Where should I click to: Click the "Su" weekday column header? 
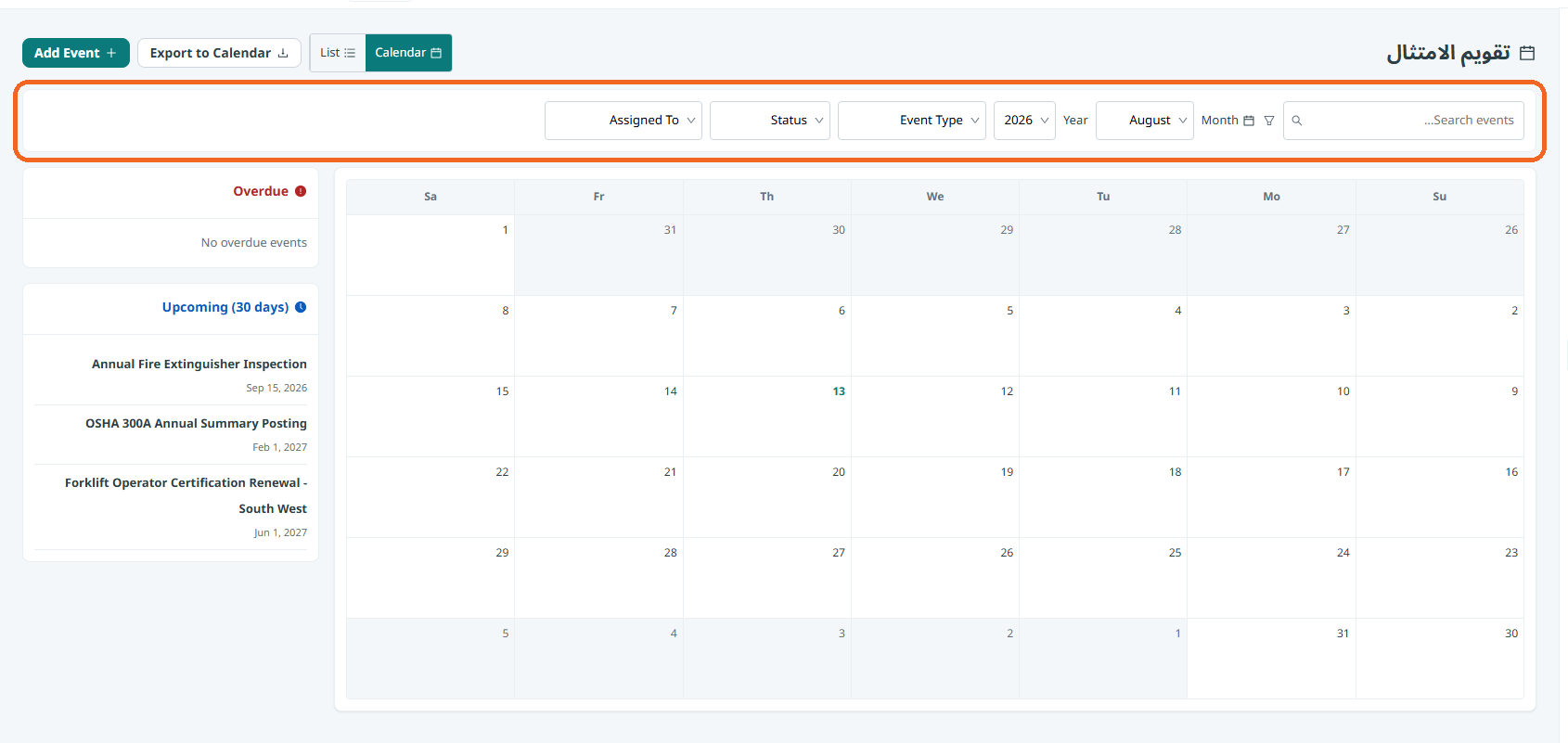pos(1440,197)
